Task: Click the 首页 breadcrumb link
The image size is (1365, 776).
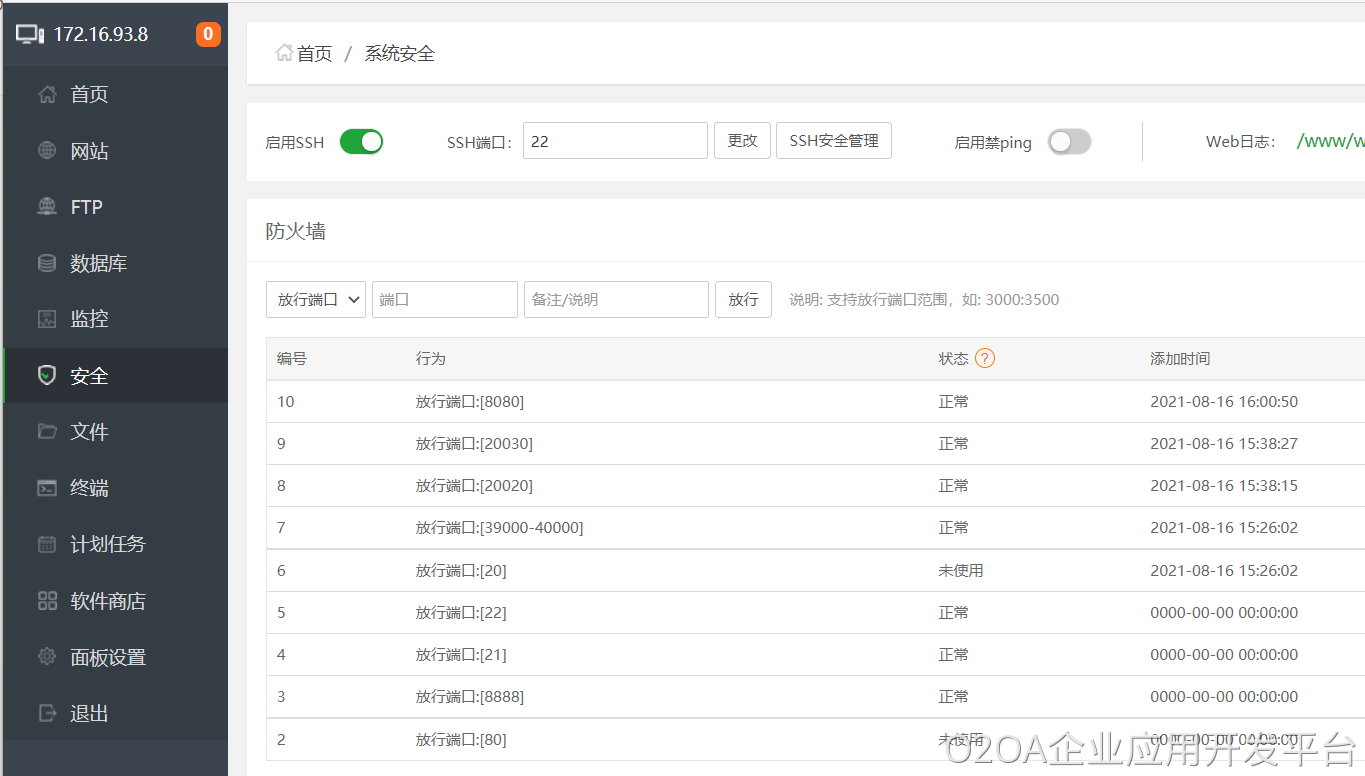Action: [x=314, y=54]
